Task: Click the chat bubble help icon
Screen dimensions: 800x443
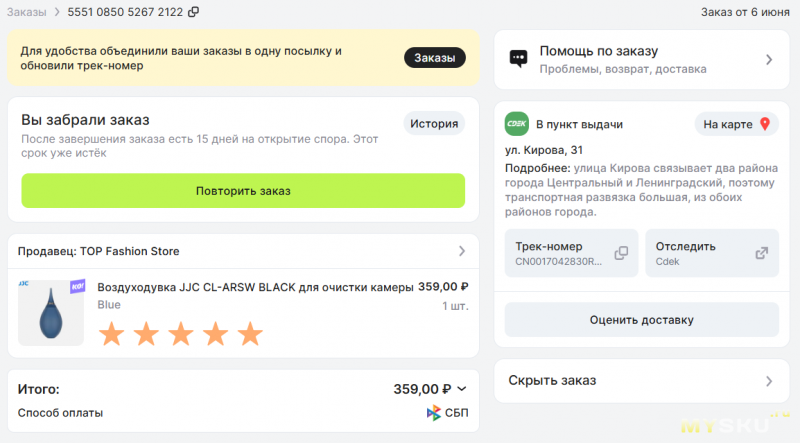Action: coord(518,59)
